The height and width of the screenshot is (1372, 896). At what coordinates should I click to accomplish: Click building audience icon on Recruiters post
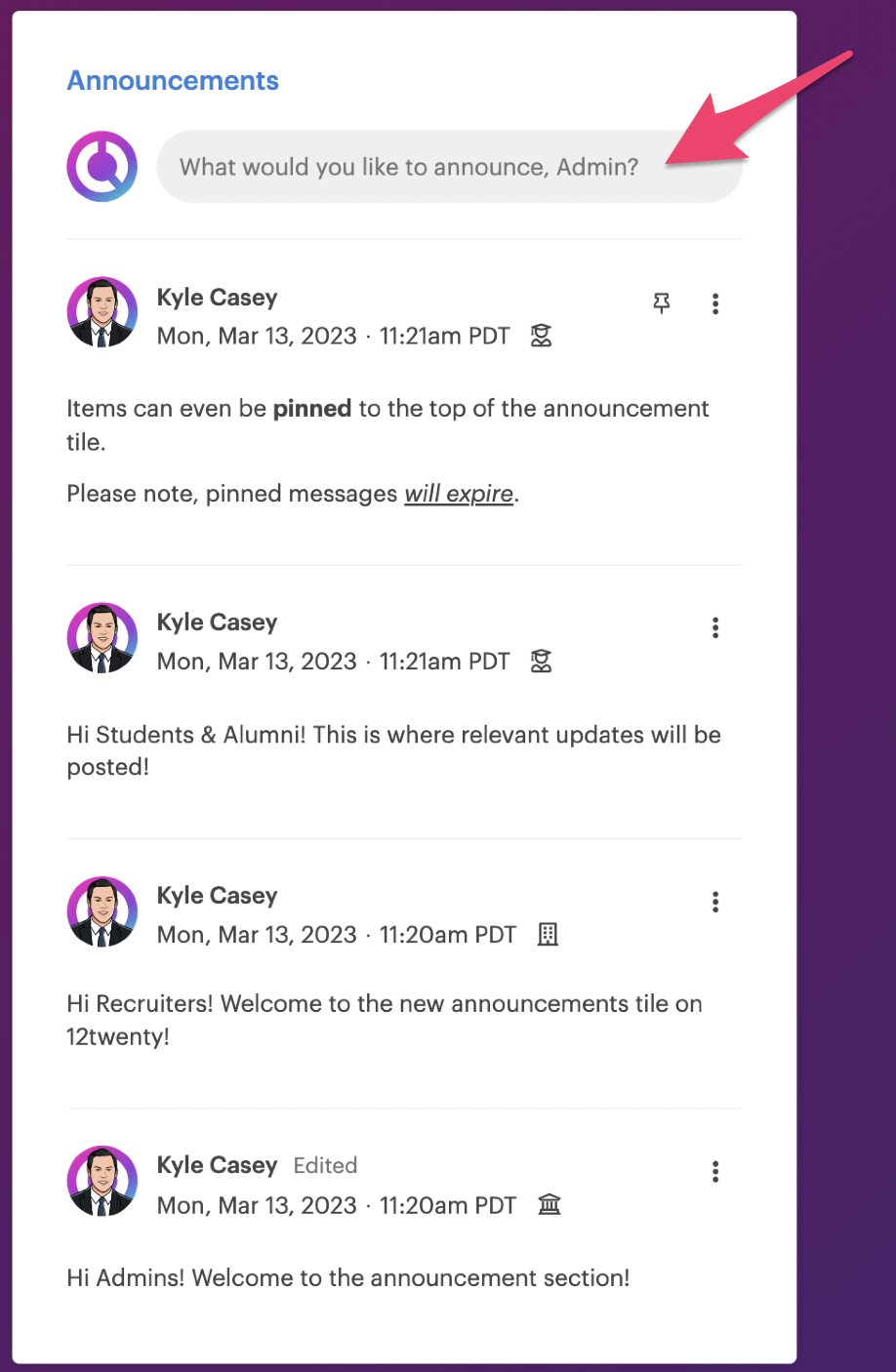(x=549, y=935)
